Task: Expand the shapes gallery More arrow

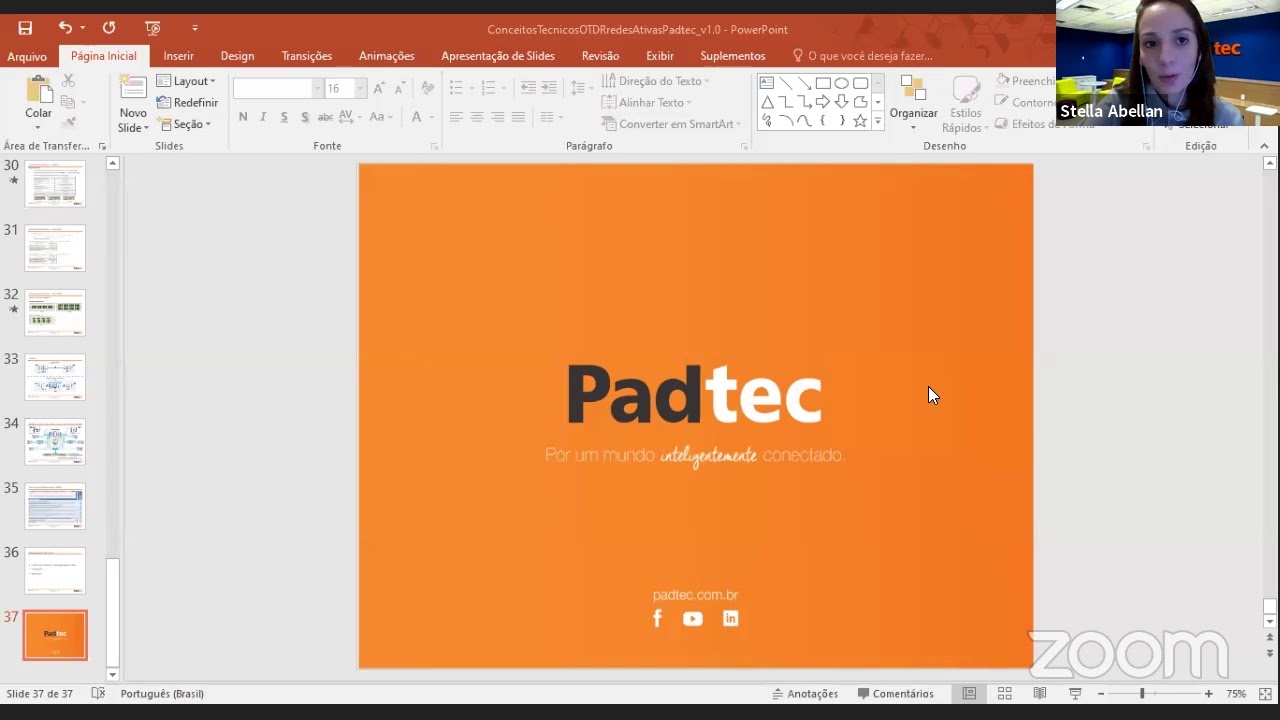Action: [x=878, y=121]
